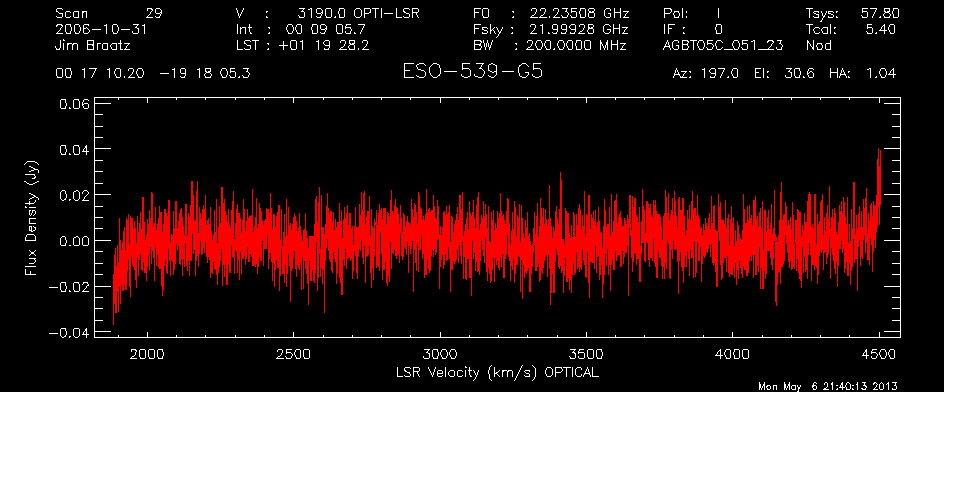This screenshot has width=962, height=490.
Task: Click the 0.02 y-axis tick label
Action: (74, 195)
